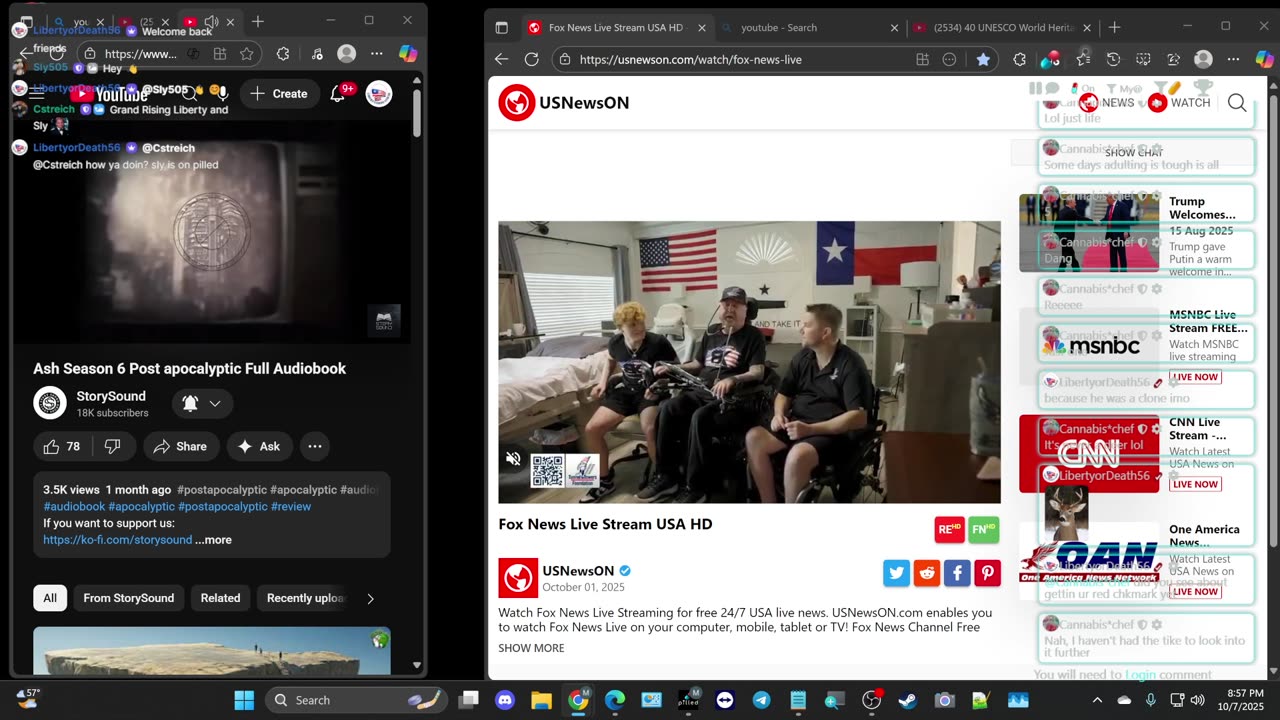1280x720 pixels.
Task: Open Extensions puzzle icon in right Edge window
Action: click(x=1019, y=59)
